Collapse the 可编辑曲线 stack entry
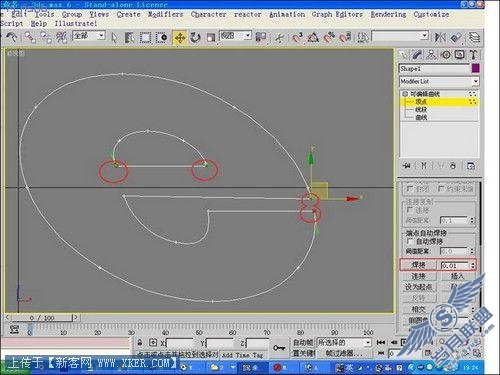 pos(405,94)
